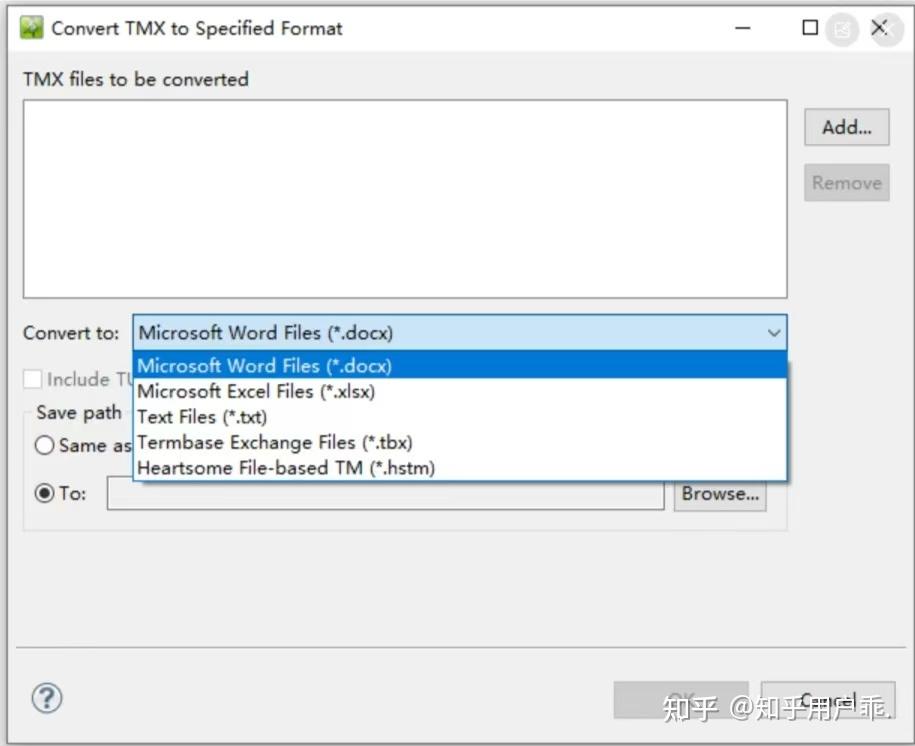Dismiss the dialog with Cancel
915x746 pixels.
829,699
